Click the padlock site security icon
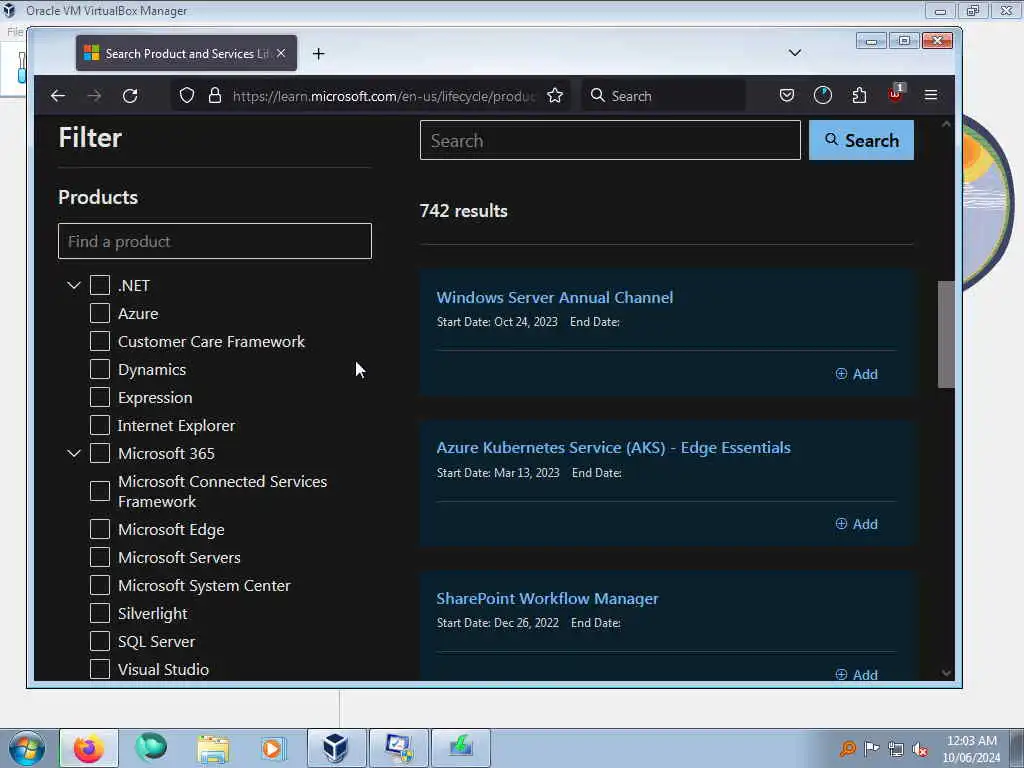Viewport: 1024px width, 768px height. [x=215, y=96]
